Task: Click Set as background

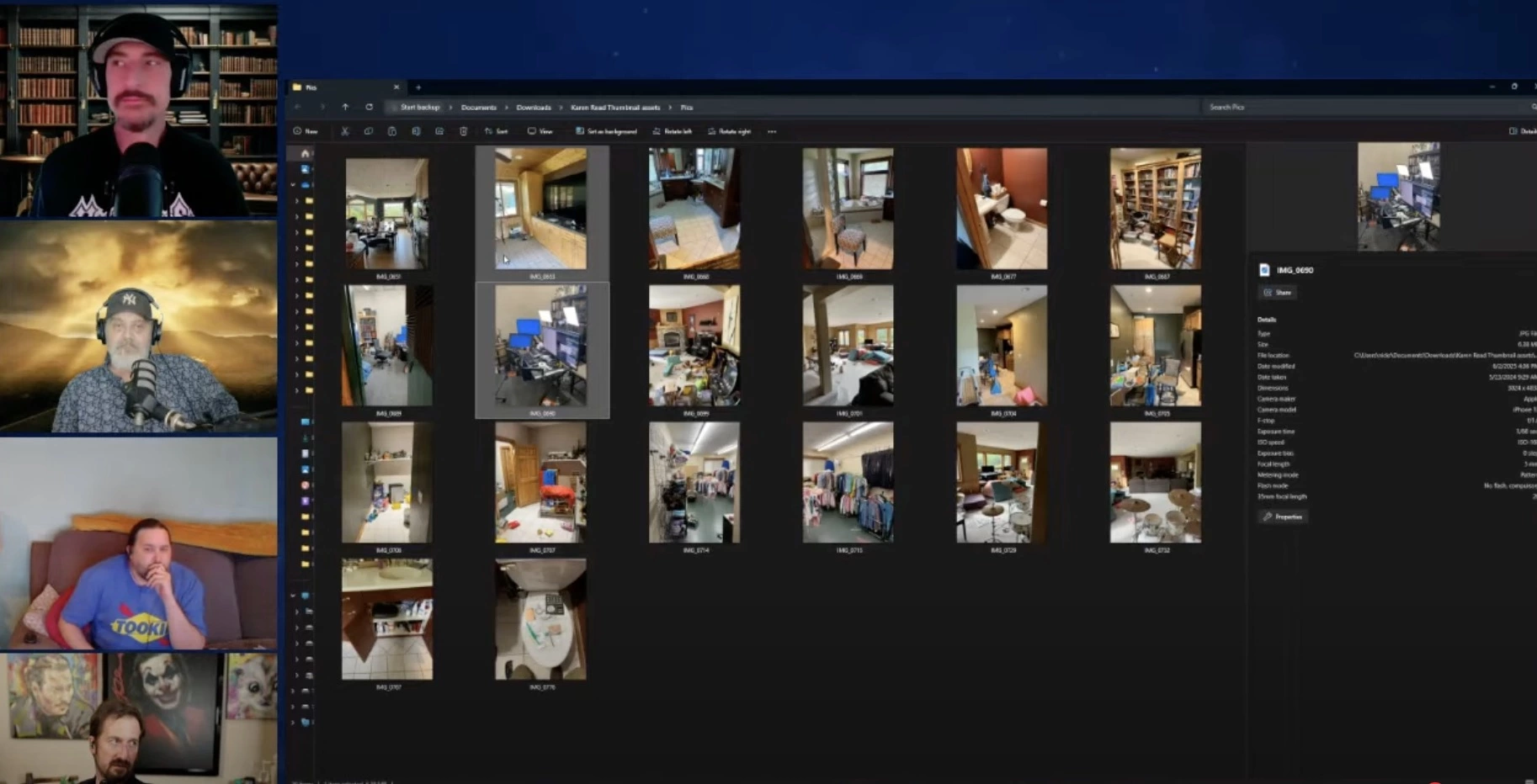Action: (606, 131)
